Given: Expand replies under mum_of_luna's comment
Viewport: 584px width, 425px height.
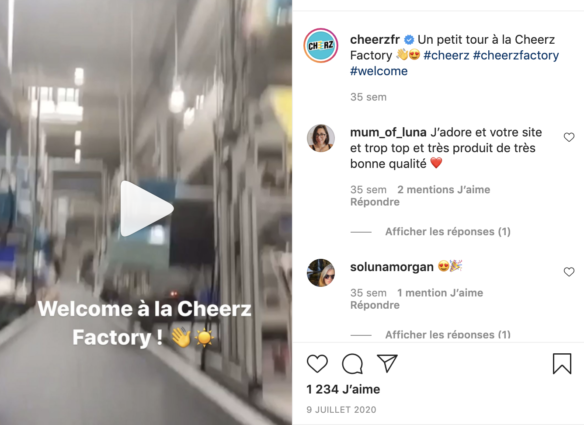Looking at the screenshot, I should pos(448,232).
